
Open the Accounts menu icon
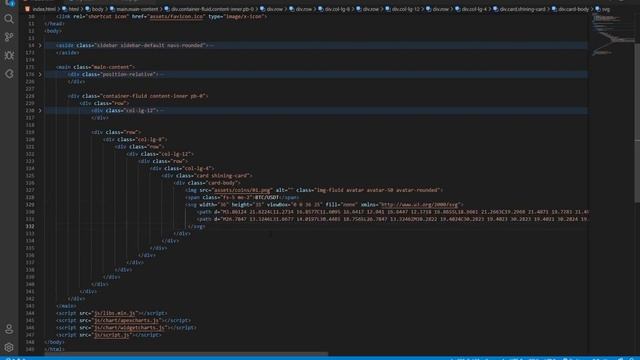point(9,329)
